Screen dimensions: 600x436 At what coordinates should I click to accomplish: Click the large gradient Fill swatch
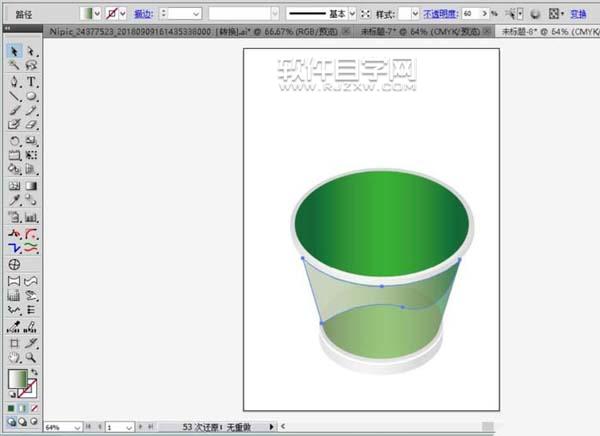click(18, 379)
